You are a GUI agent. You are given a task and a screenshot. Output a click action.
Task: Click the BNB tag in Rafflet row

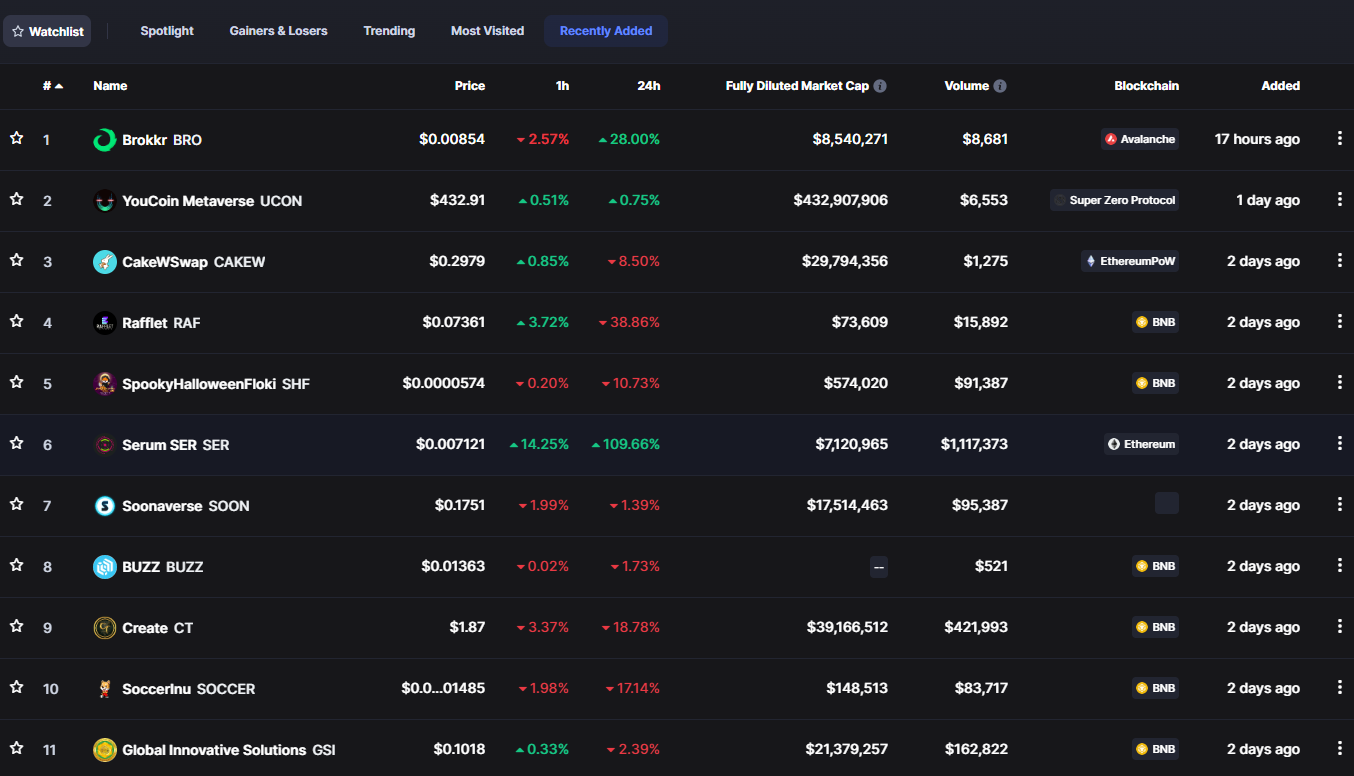coord(1156,322)
